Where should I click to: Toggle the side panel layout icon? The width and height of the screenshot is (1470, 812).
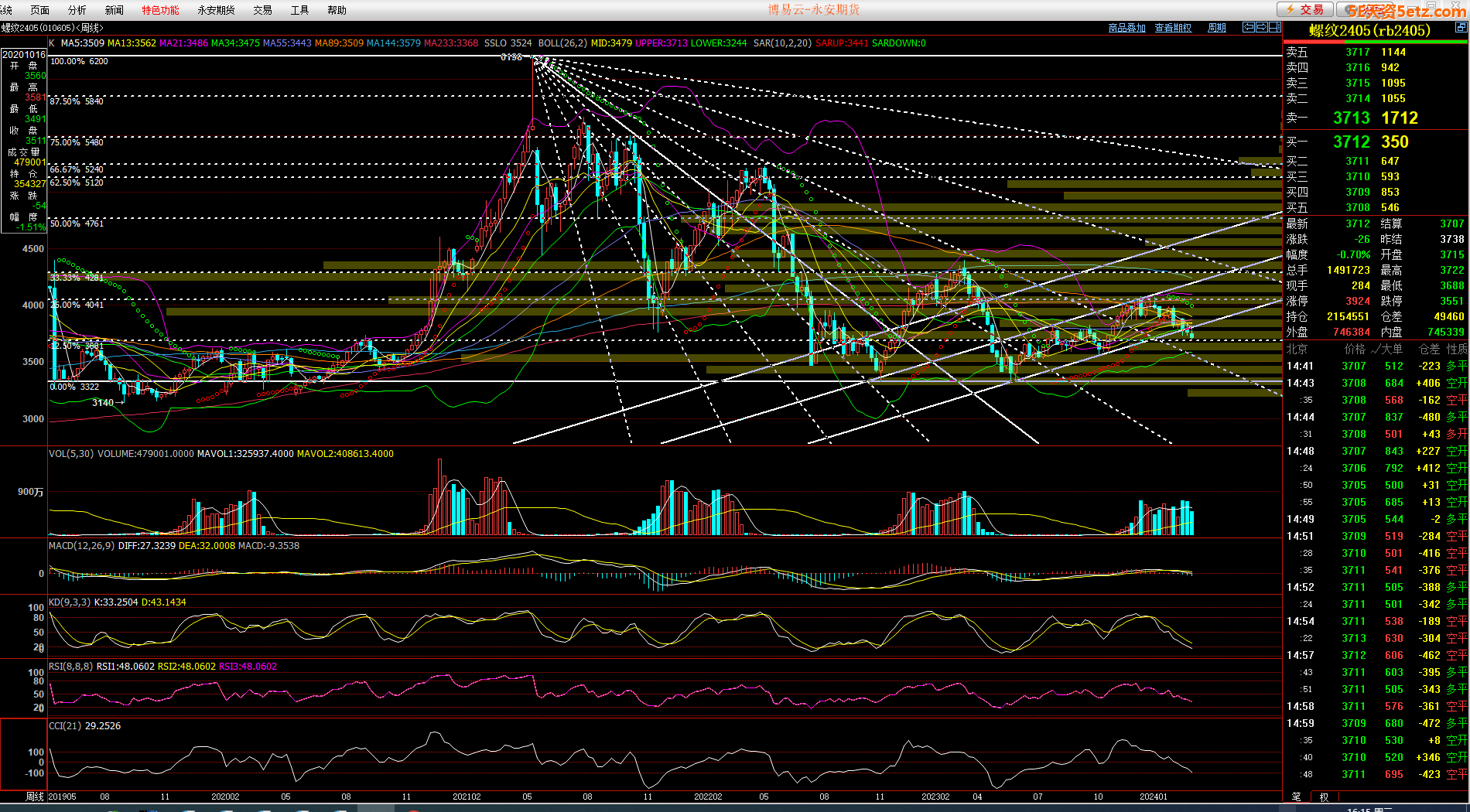[1275, 27]
